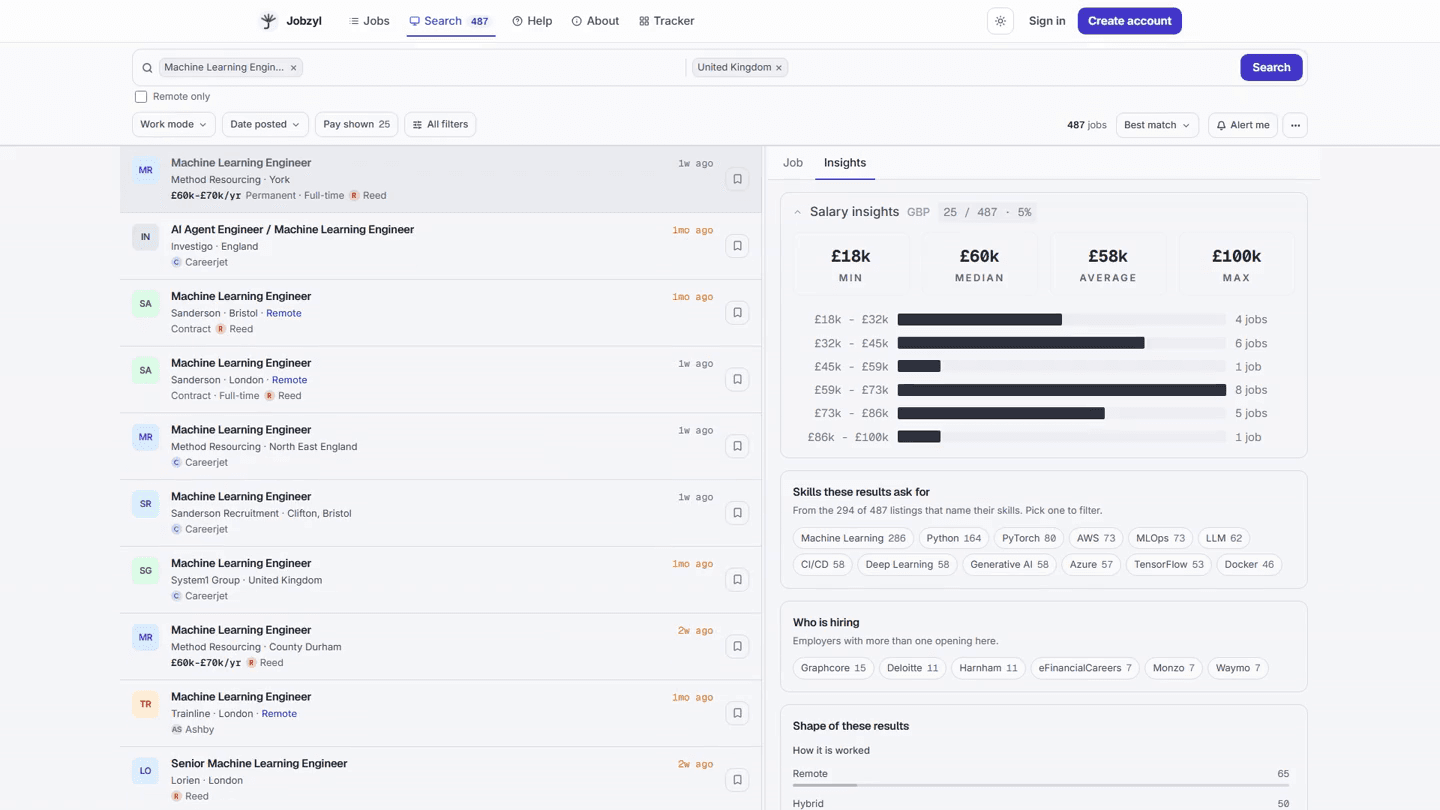Click the search magnifier icon
This screenshot has height=810, width=1440.
click(147, 68)
